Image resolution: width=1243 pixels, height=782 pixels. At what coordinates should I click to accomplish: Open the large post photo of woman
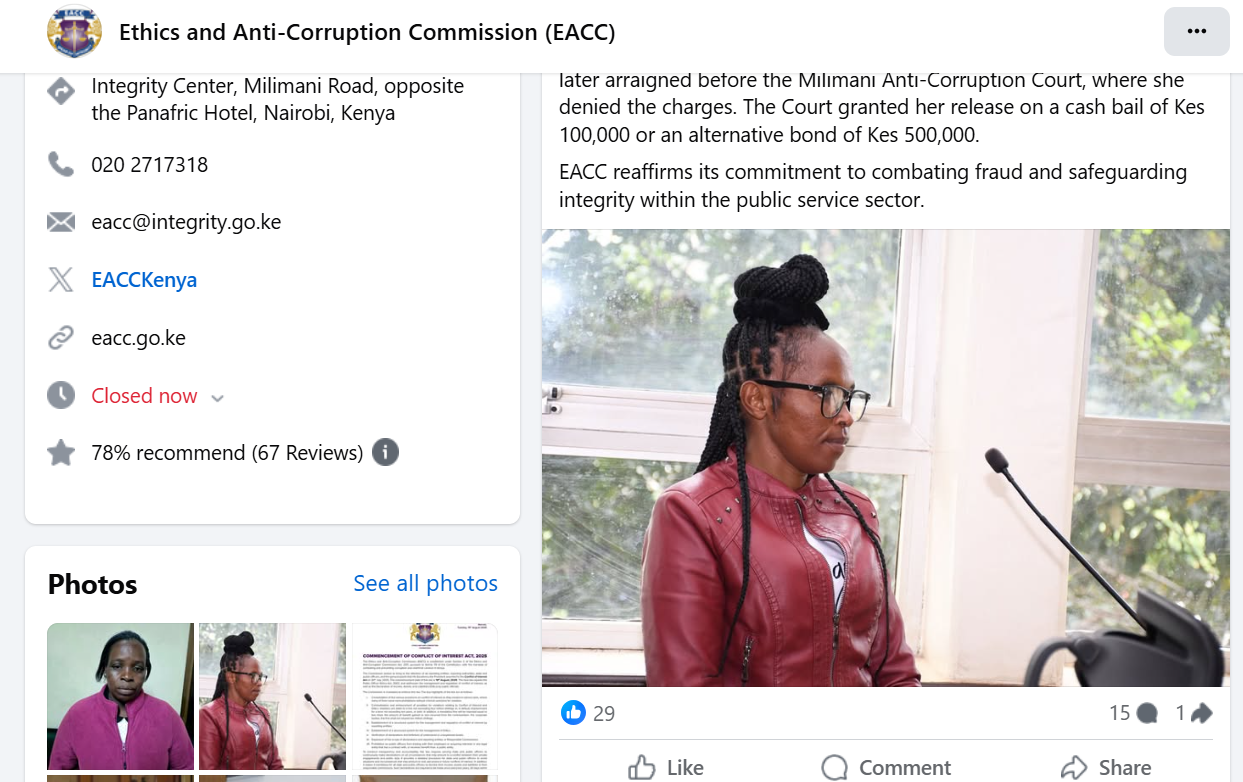[886, 458]
